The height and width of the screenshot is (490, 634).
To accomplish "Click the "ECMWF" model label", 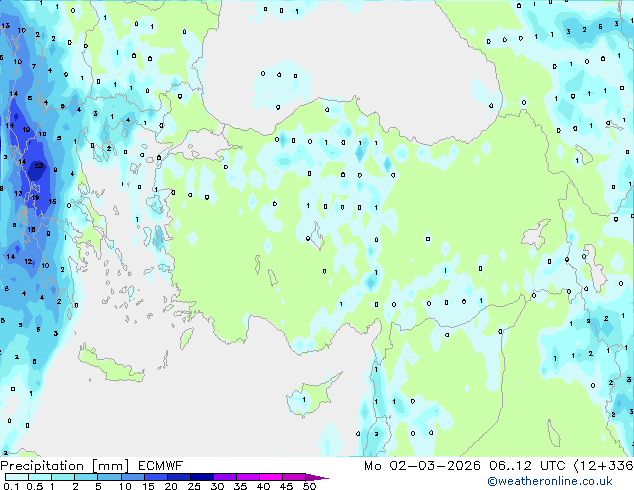I will pyautogui.click(x=161, y=466).
